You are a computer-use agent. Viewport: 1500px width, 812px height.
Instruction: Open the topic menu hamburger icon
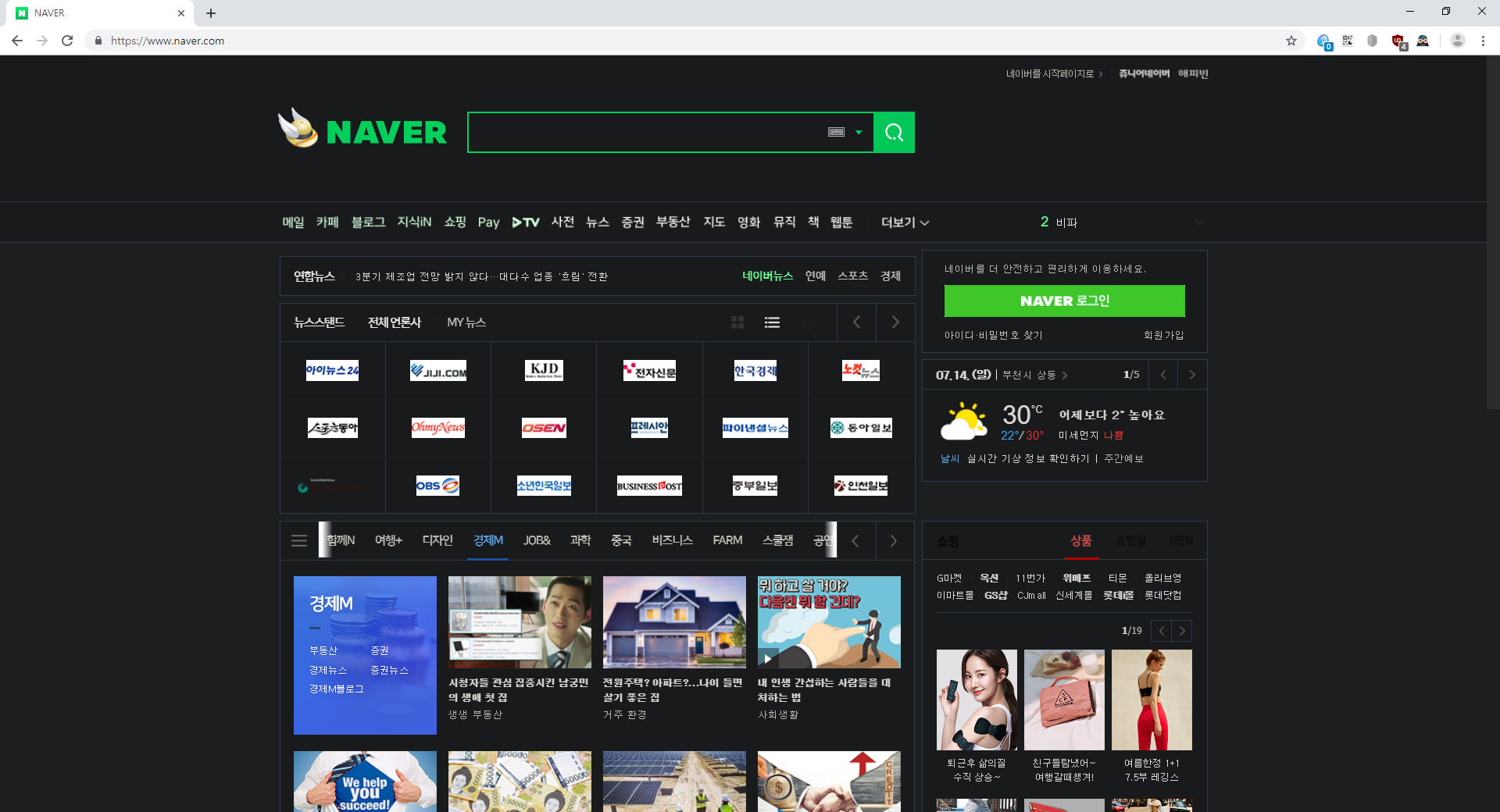298,540
